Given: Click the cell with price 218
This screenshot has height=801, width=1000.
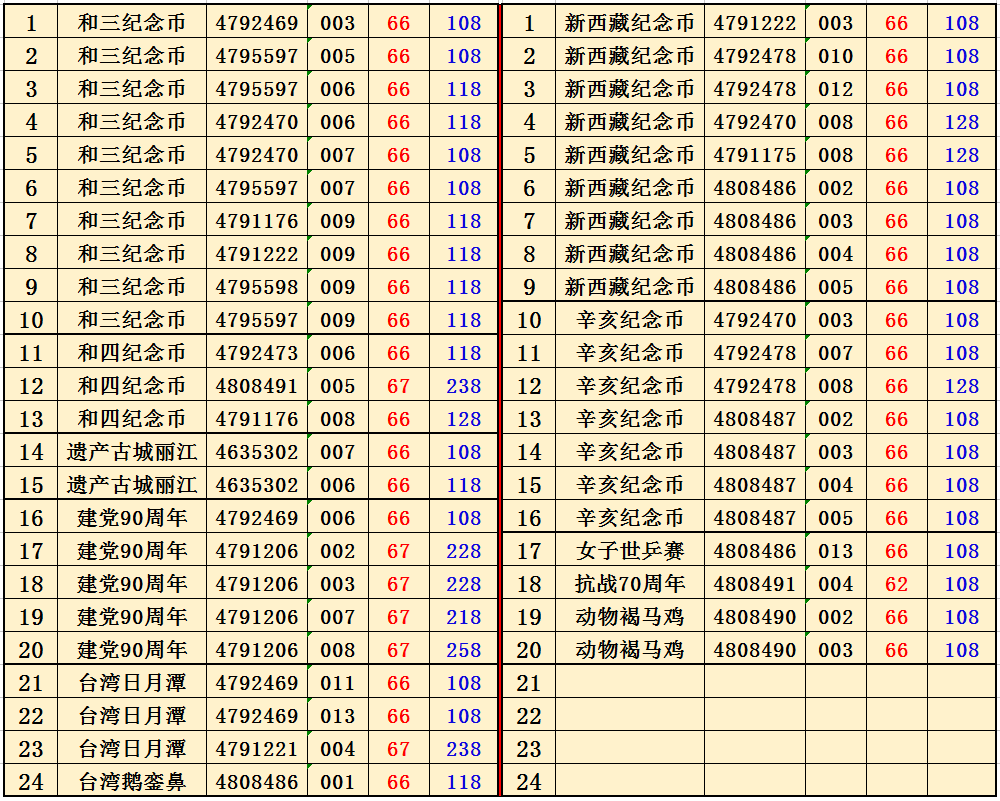Looking at the screenshot, I should 463,617.
